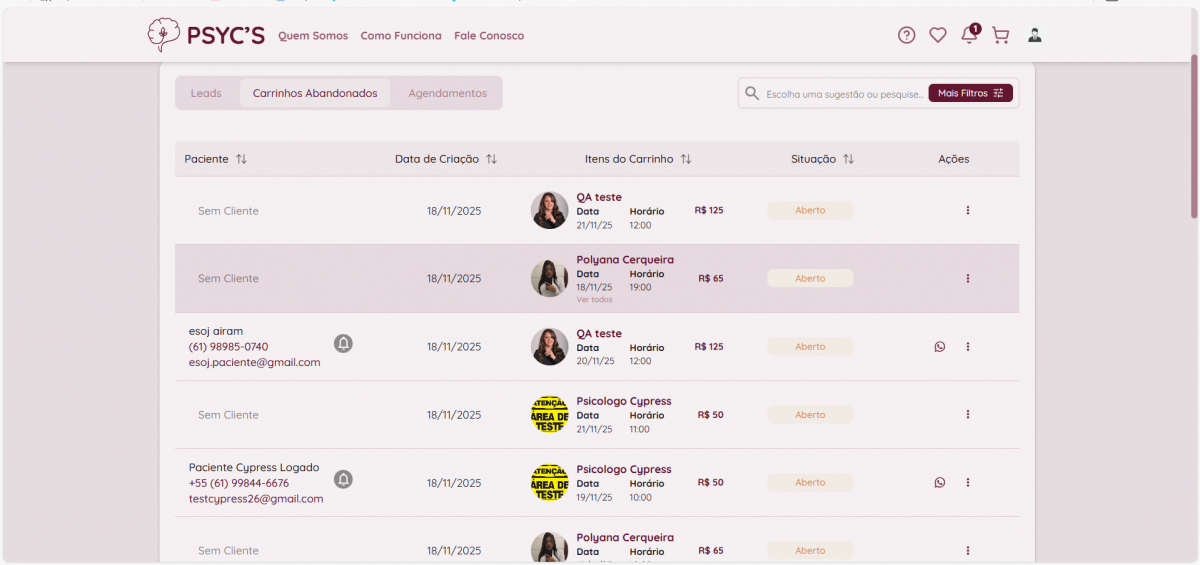Sort by Situação column

pyautogui.click(x=848, y=159)
